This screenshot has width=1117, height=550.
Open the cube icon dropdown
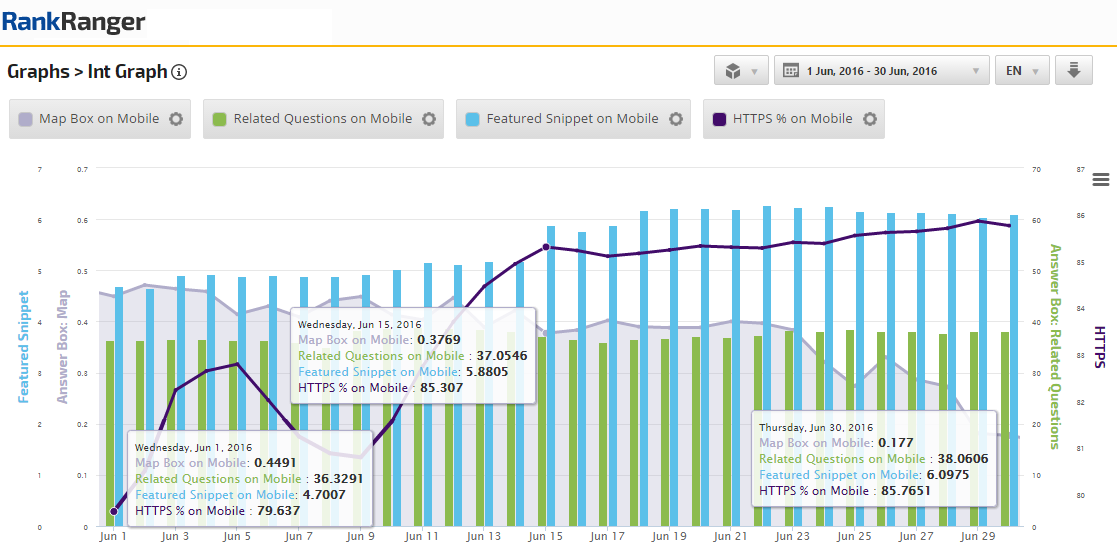[741, 71]
